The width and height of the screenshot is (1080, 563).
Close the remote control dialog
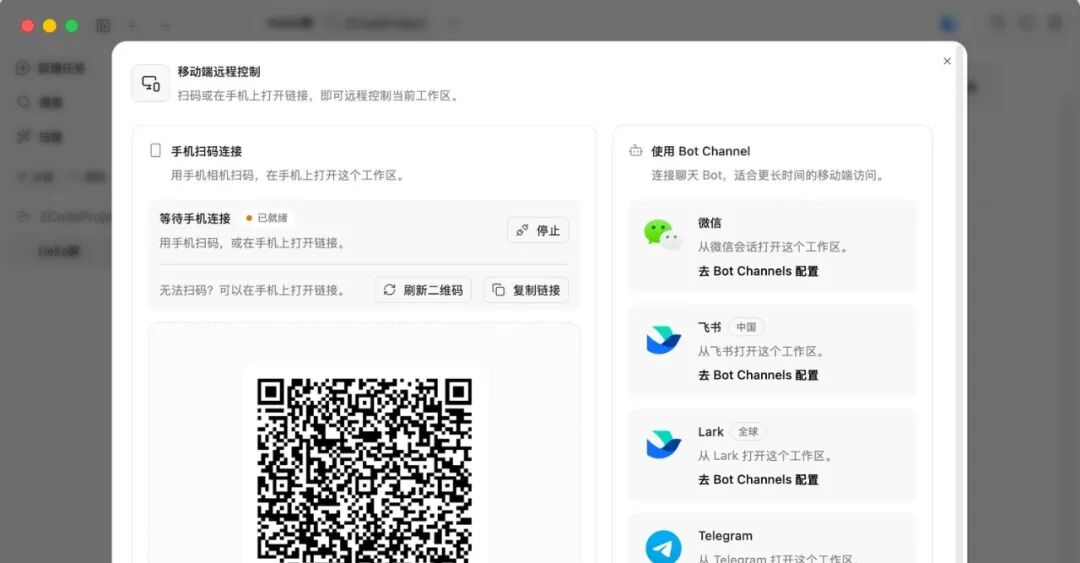pos(947,61)
